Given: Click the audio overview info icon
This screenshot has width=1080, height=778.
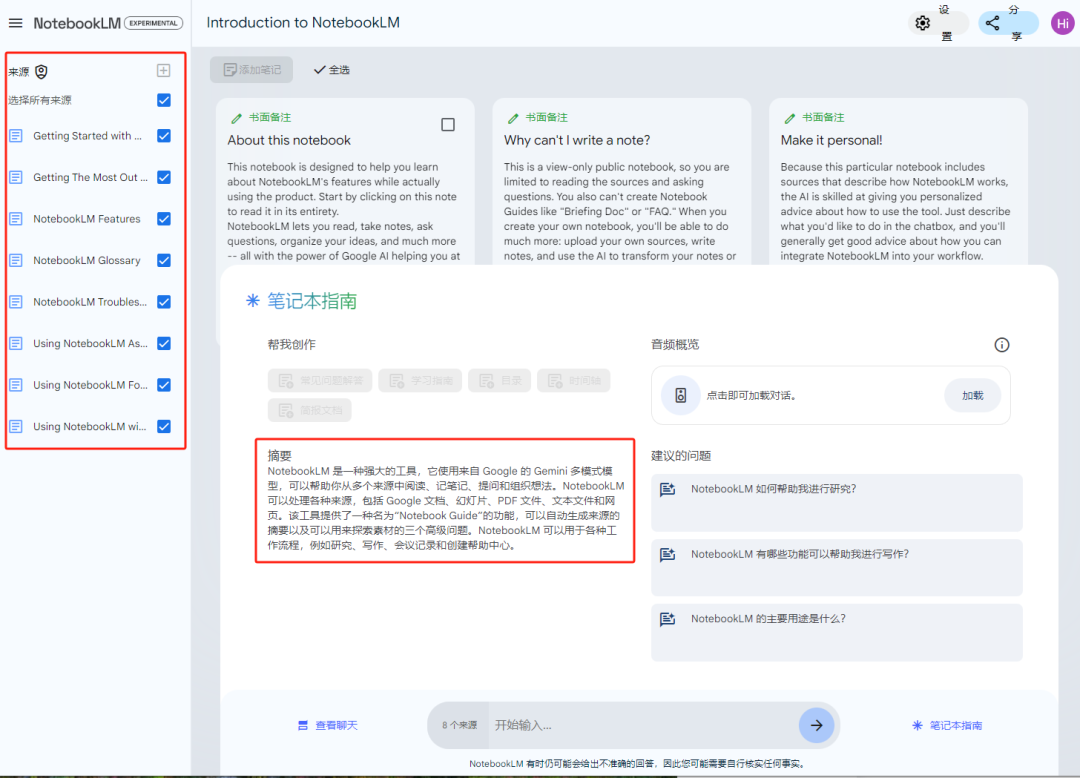Looking at the screenshot, I should tap(1001, 345).
